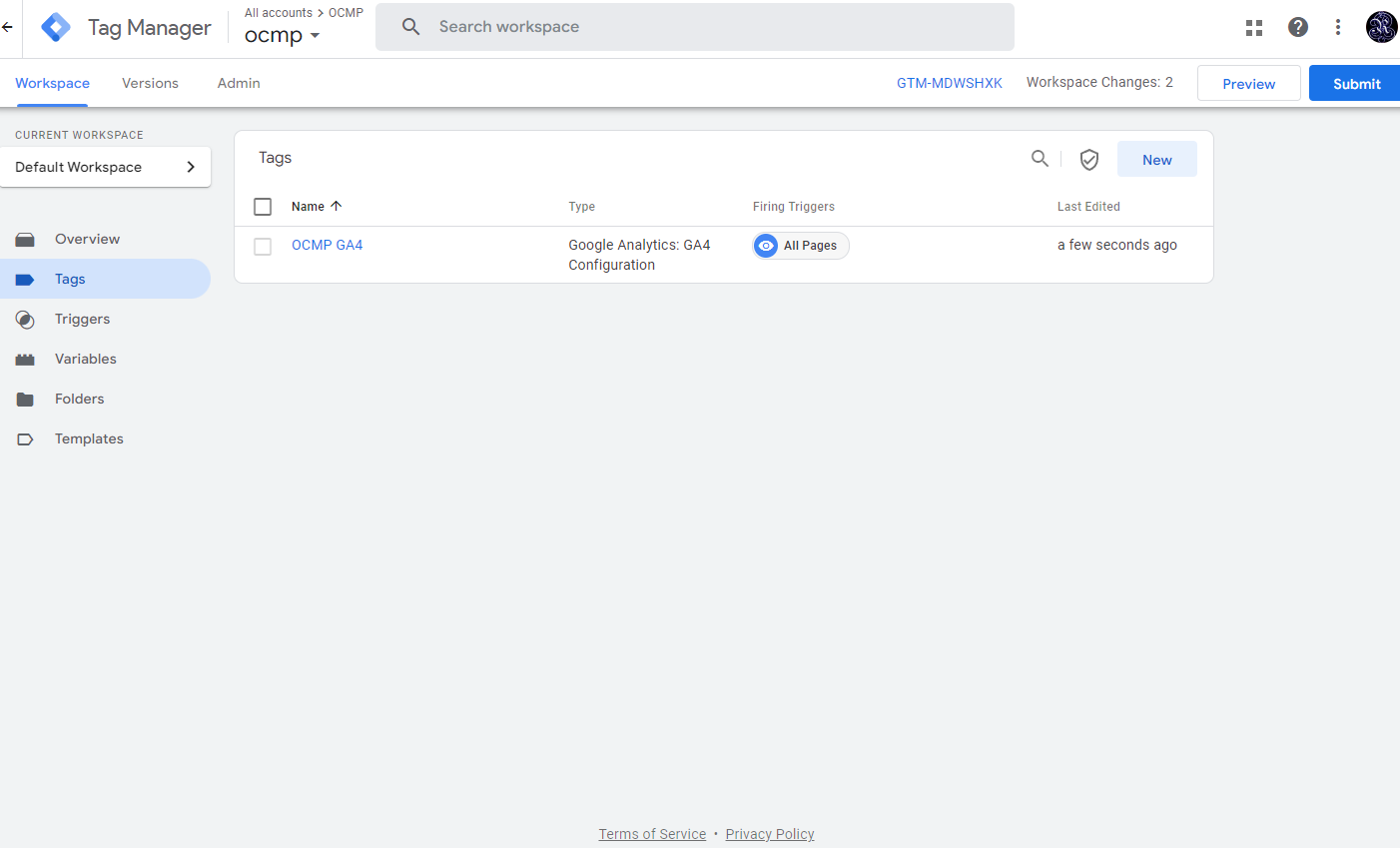
Task: Click the Templates outline icon in sidebar
Action: [25, 439]
